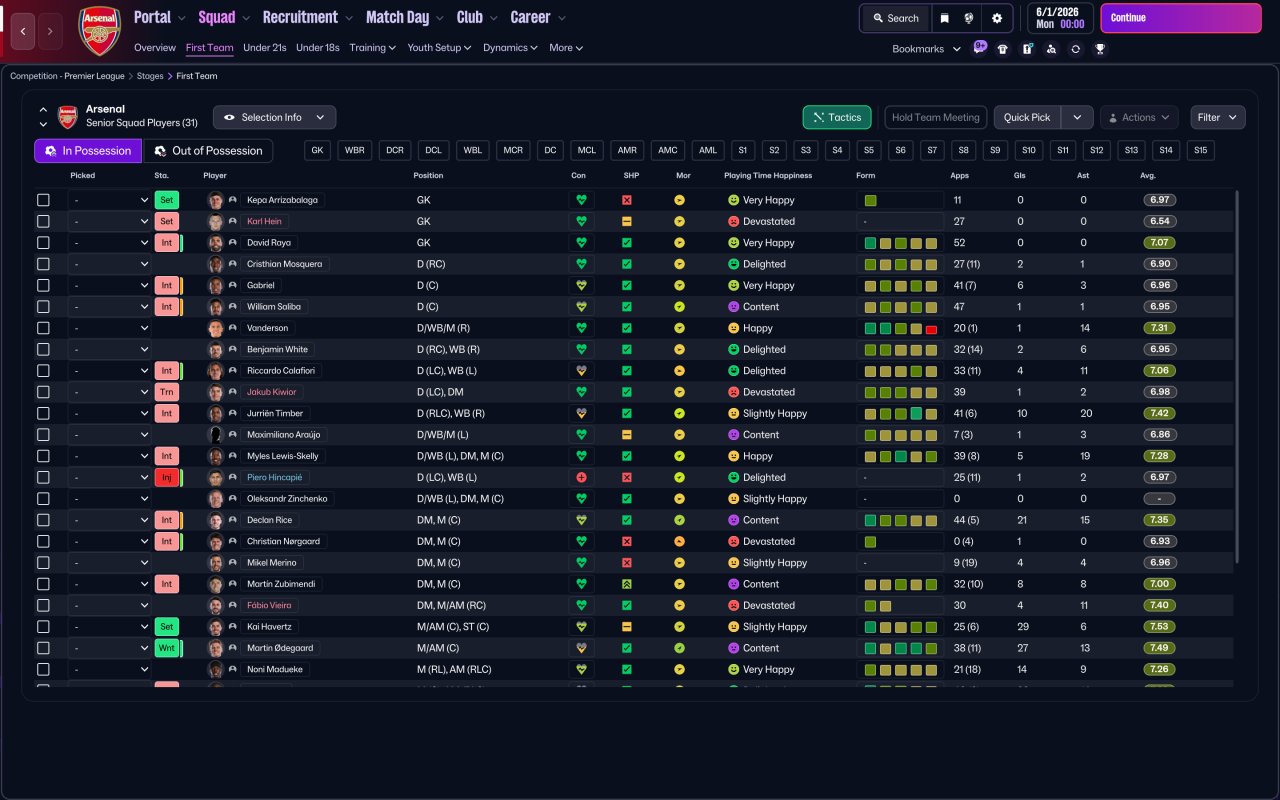The width and height of the screenshot is (1280, 800).
Task: Tick the checkbox for Mikel Merino
Action: (x=43, y=563)
